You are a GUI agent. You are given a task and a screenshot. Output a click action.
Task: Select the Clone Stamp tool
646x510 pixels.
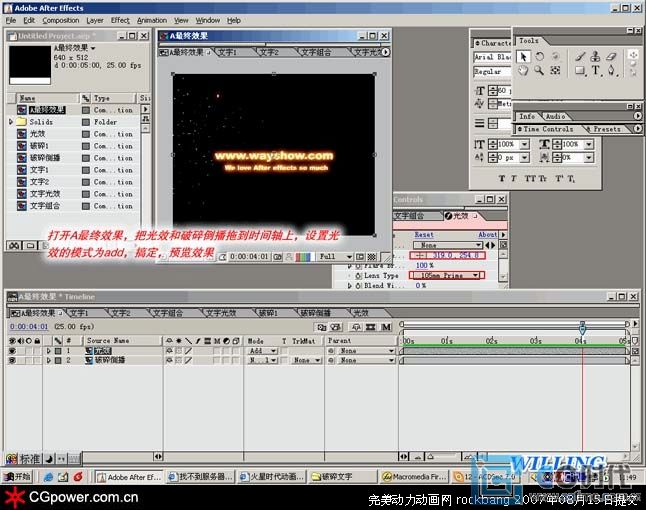click(596, 56)
